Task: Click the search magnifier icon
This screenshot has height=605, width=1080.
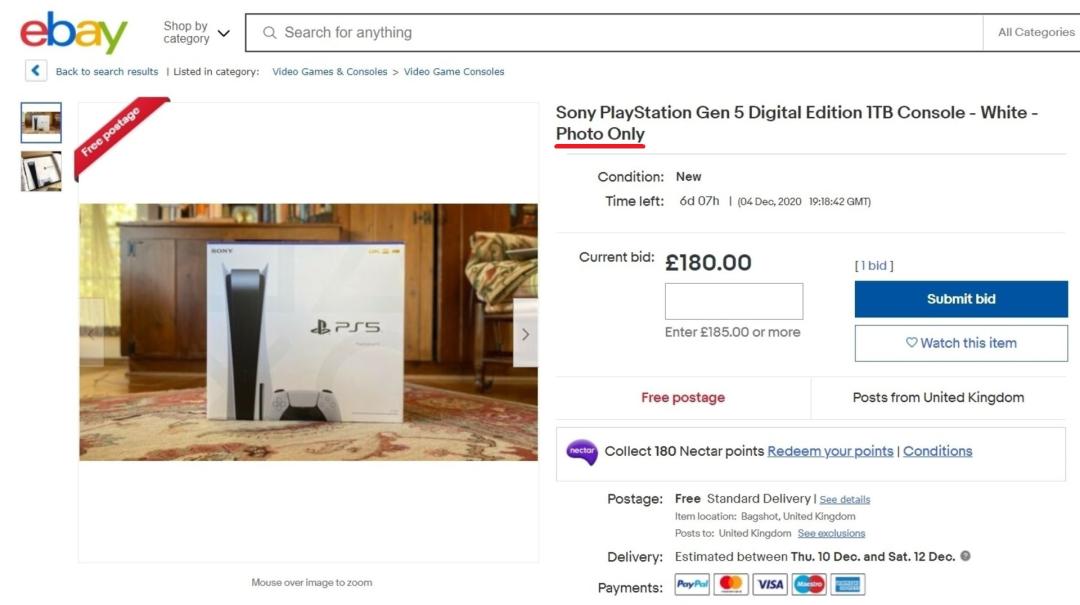Action: tap(269, 33)
